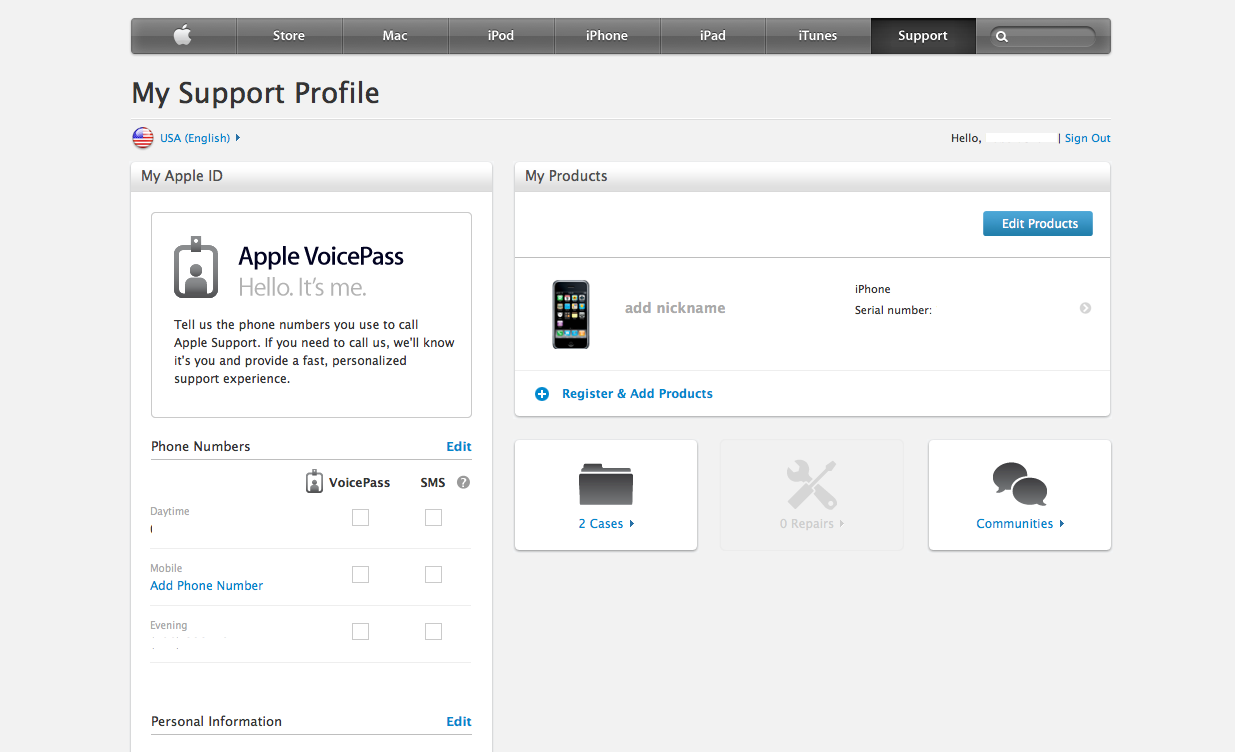The image size is (1235, 752).
Task: Click the iPhone product thumbnail image
Action: click(570, 314)
